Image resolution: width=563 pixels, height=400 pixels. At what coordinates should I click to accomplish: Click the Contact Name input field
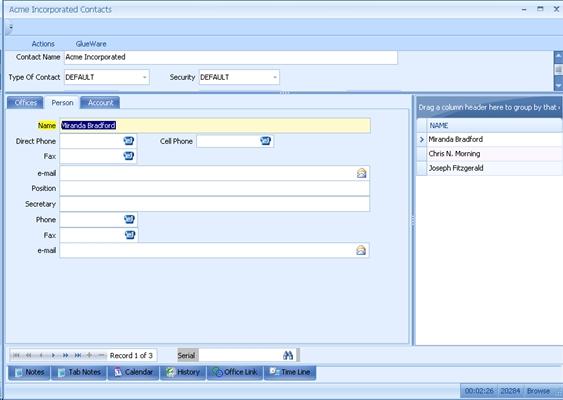[231, 57]
